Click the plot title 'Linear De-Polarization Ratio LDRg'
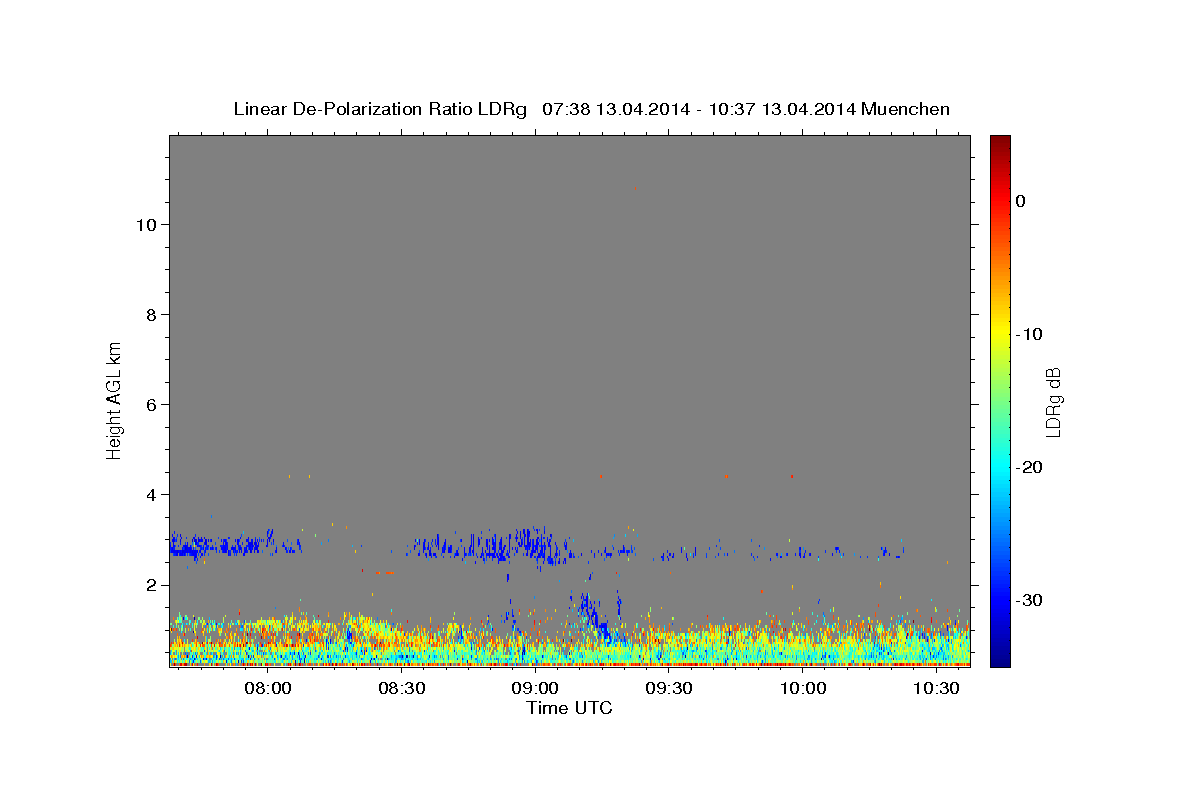The height and width of the screenshot is (800, 1200). [380, 109]
